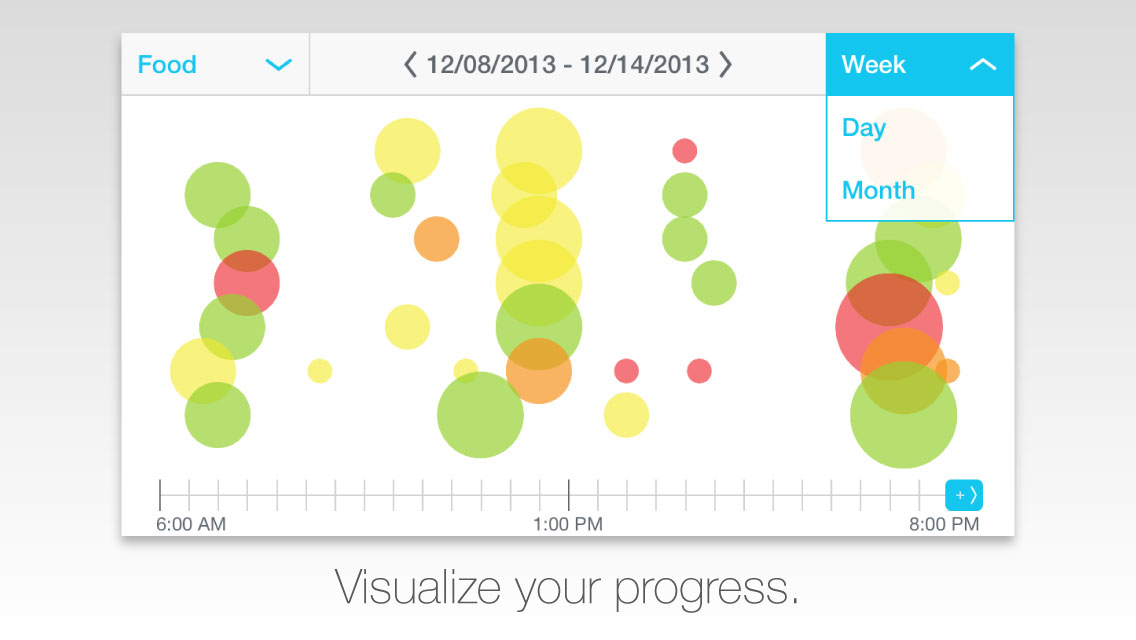Click the Week view dropdown header

tap(919, 65)
